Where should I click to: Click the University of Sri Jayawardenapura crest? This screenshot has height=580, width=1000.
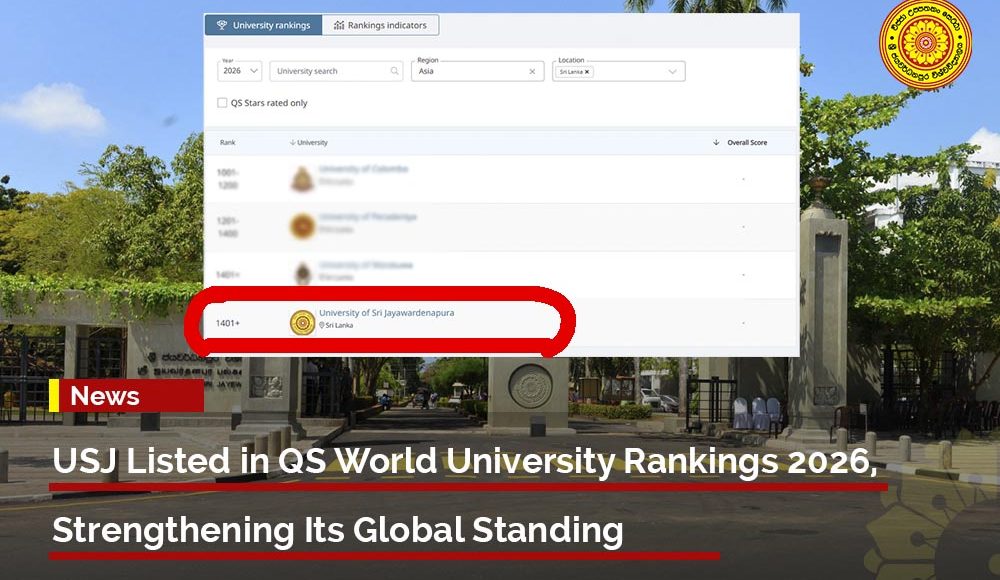coord(301,322)
